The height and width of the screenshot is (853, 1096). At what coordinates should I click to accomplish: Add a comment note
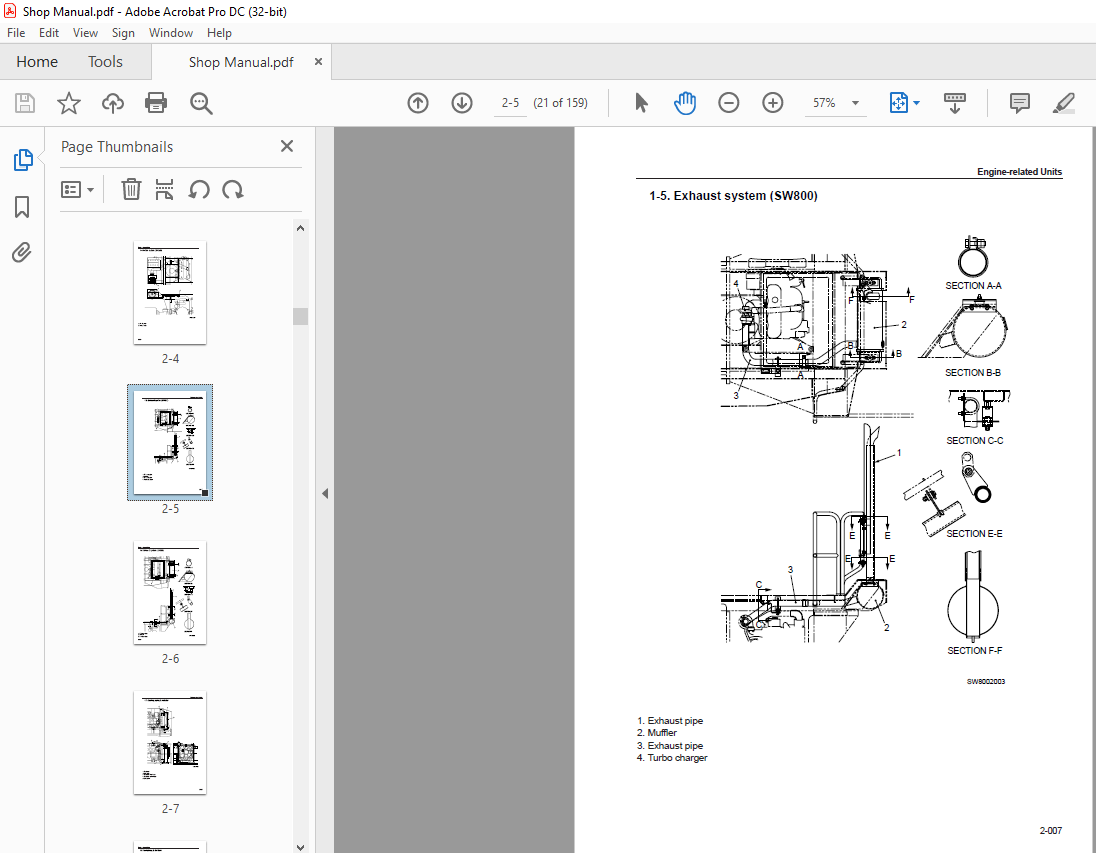tap(1020, 103)
